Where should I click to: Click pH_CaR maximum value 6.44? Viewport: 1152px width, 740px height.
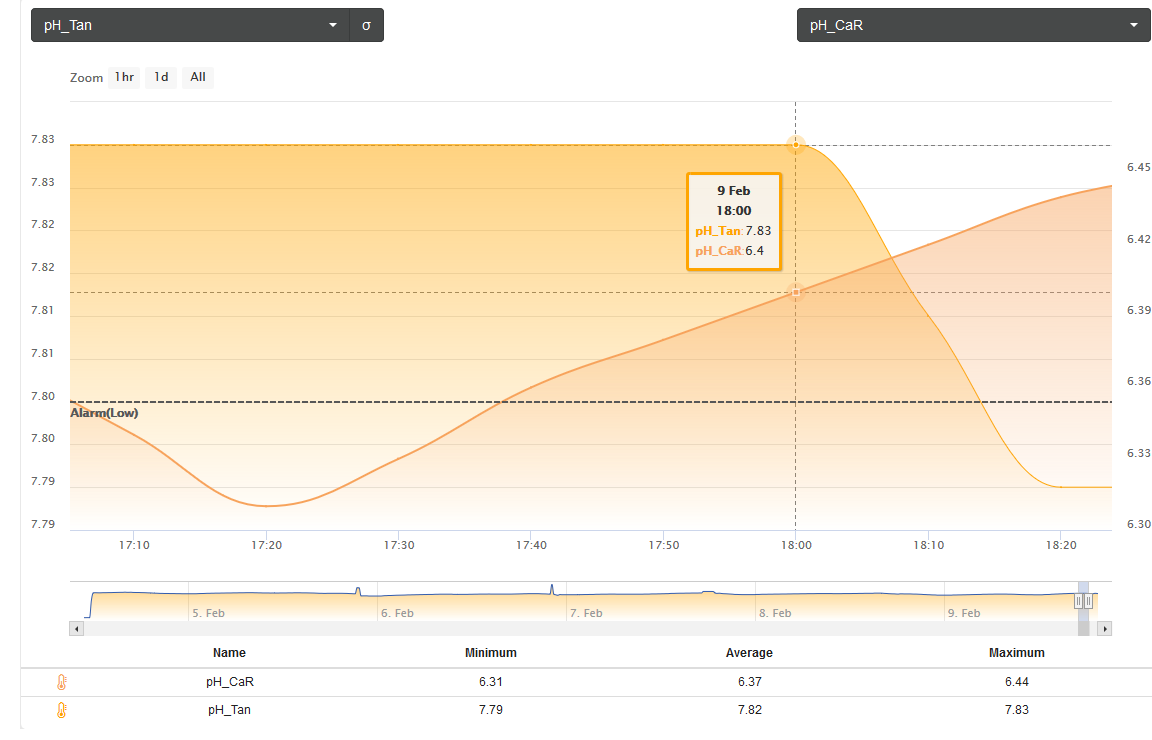click(x=1017, y=682)
